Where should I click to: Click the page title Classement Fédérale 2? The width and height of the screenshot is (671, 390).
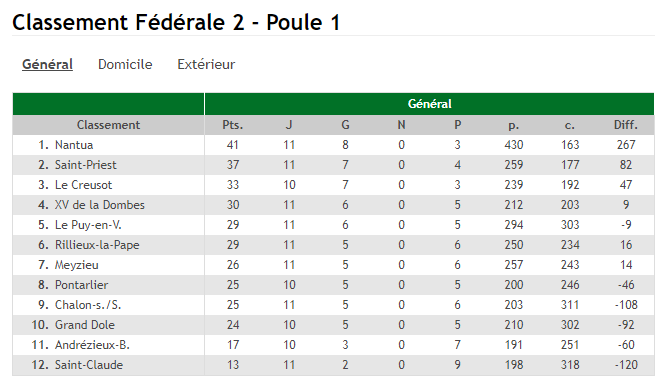click(x=128, y=22)
